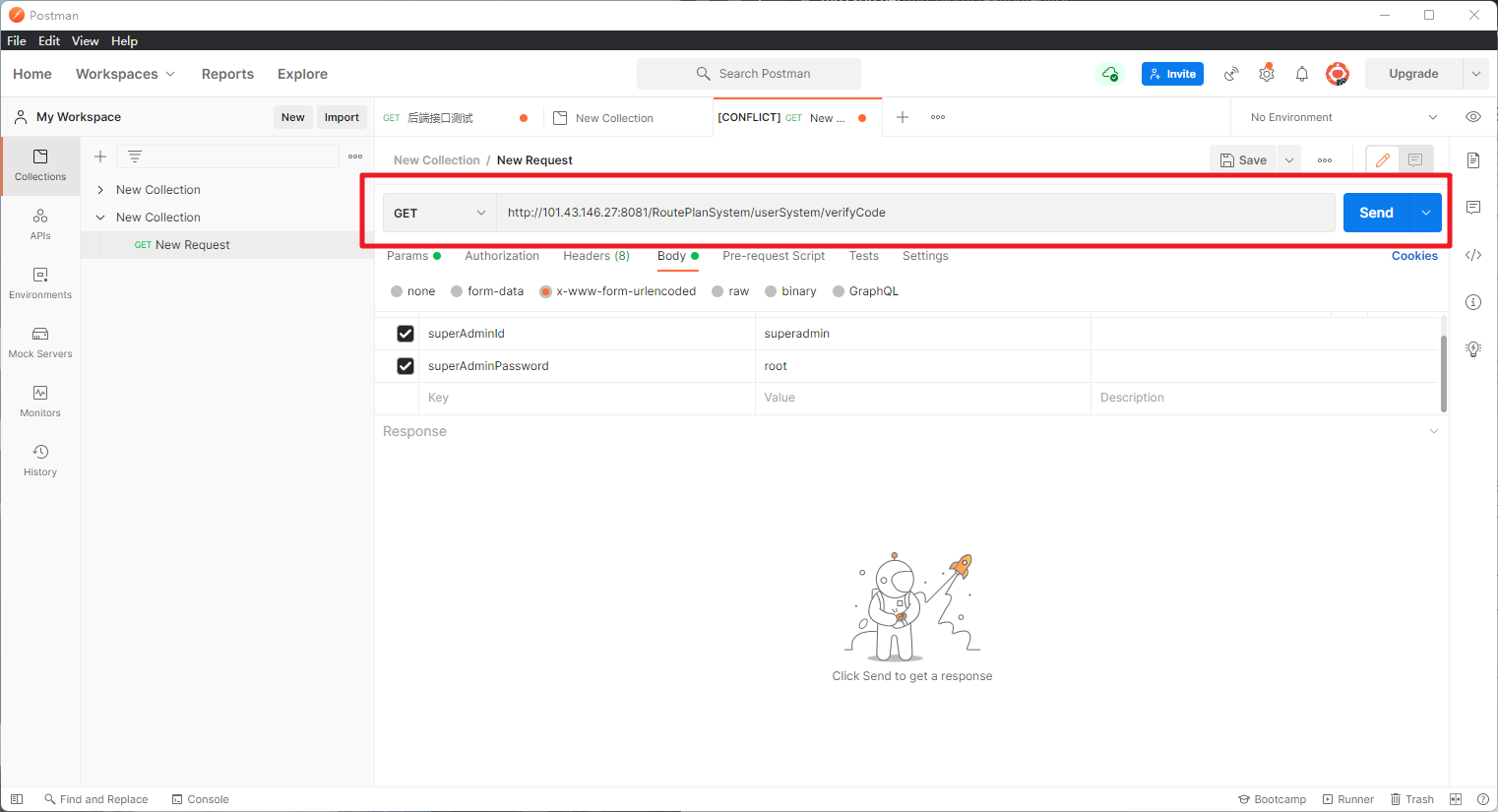Collapse the second New Collection
The height and width of the screenshot is (812, 1498).
pyautogui.click(x=100, y=218)
